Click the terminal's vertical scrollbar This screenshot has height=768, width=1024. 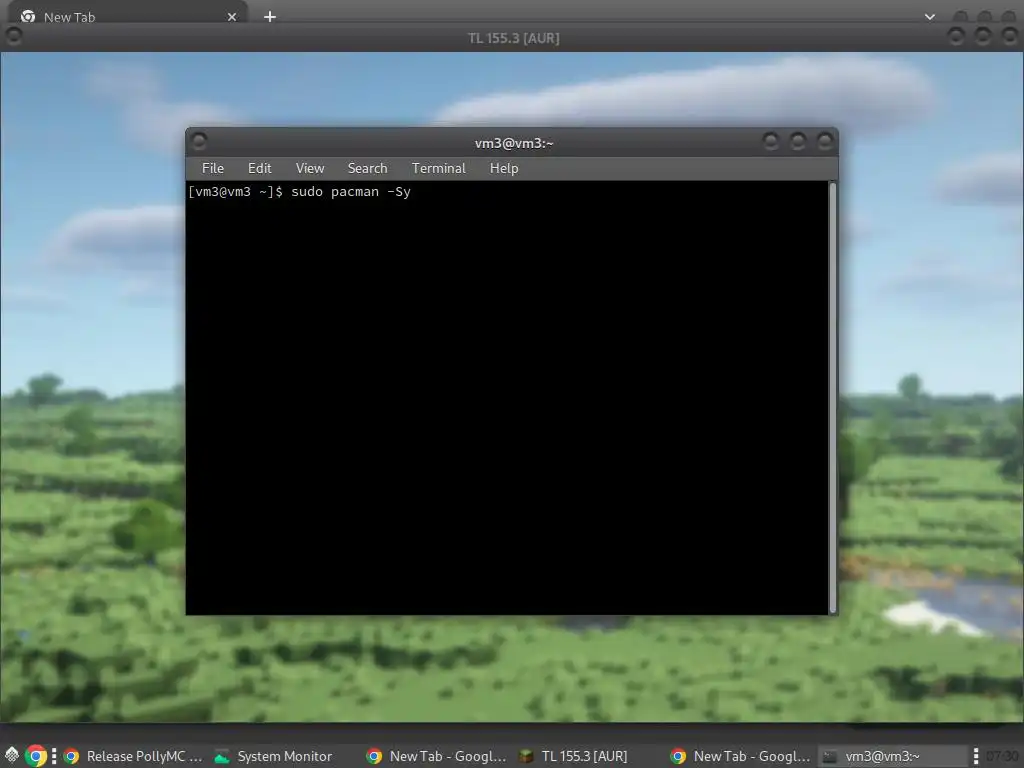[833, 398]
